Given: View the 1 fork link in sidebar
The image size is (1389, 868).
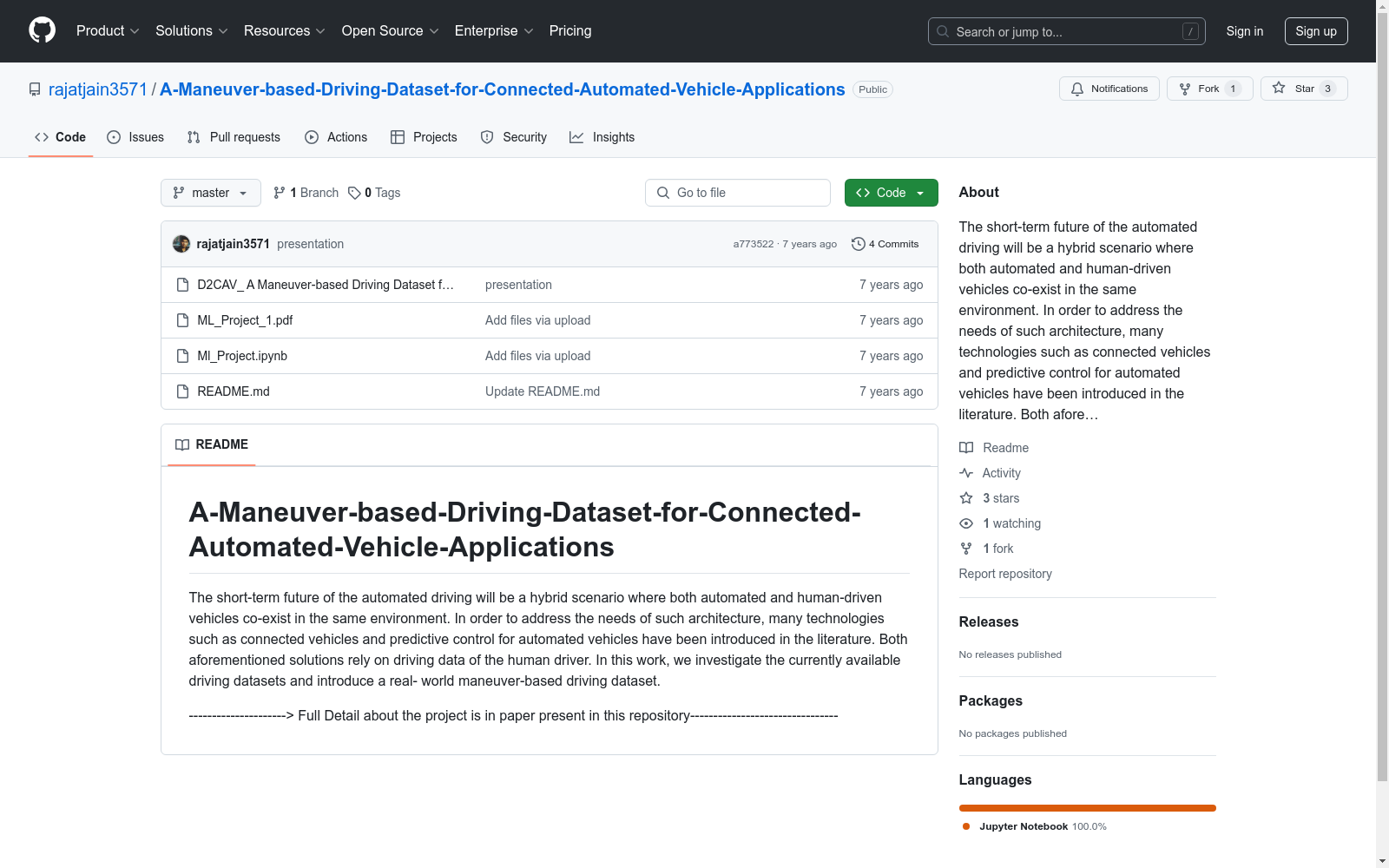Looking at the screenshot, I should (986, 549).
